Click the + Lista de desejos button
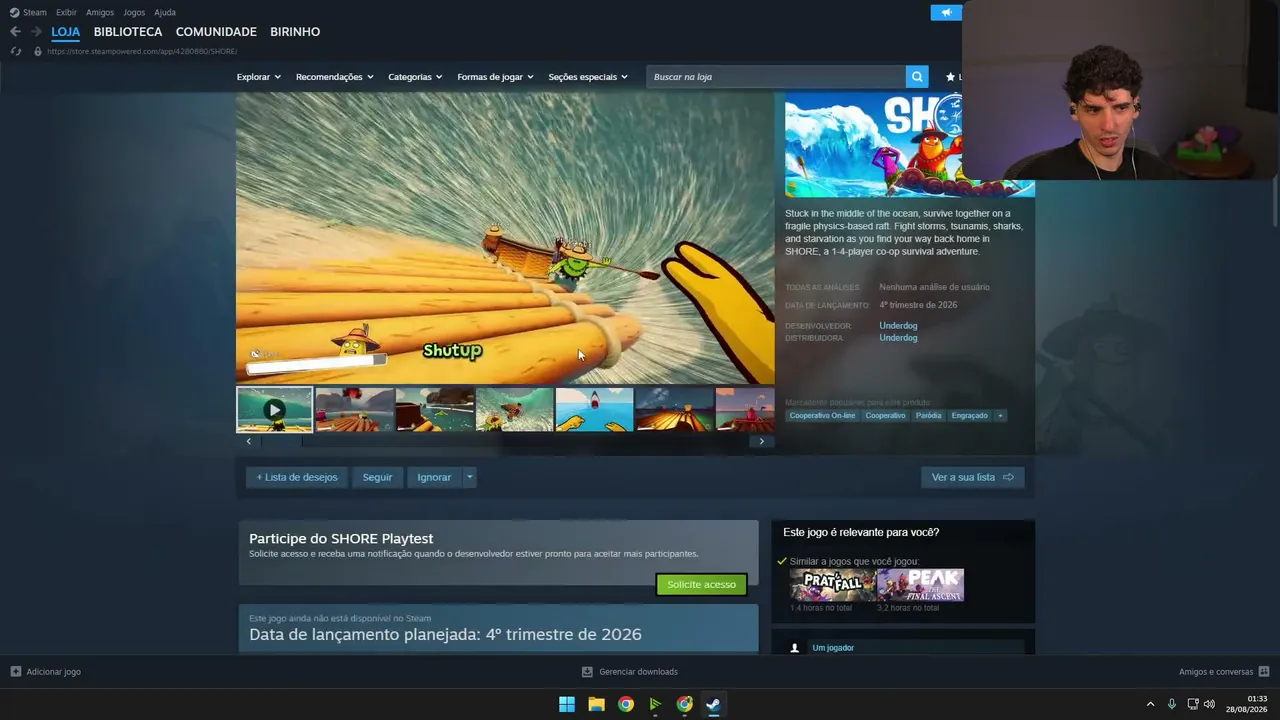 (x=297, y=477)
